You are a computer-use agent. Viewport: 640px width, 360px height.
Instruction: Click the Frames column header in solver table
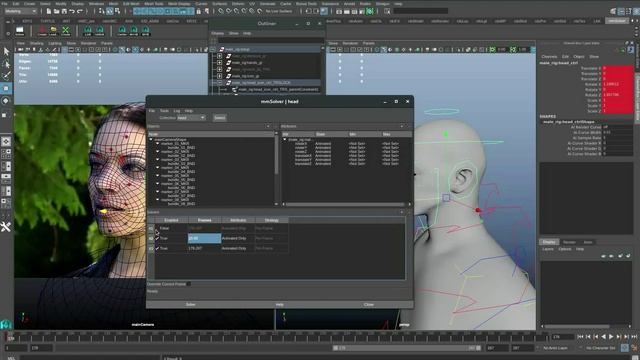204,220
